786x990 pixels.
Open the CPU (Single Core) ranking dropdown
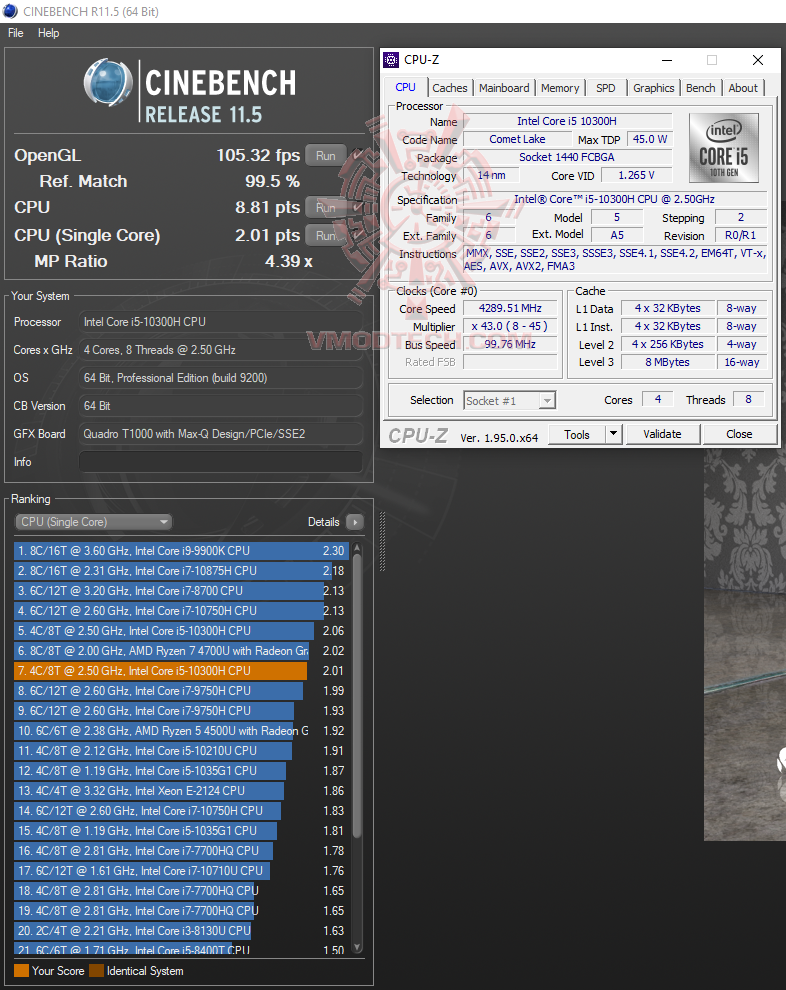tap(93, 522)
